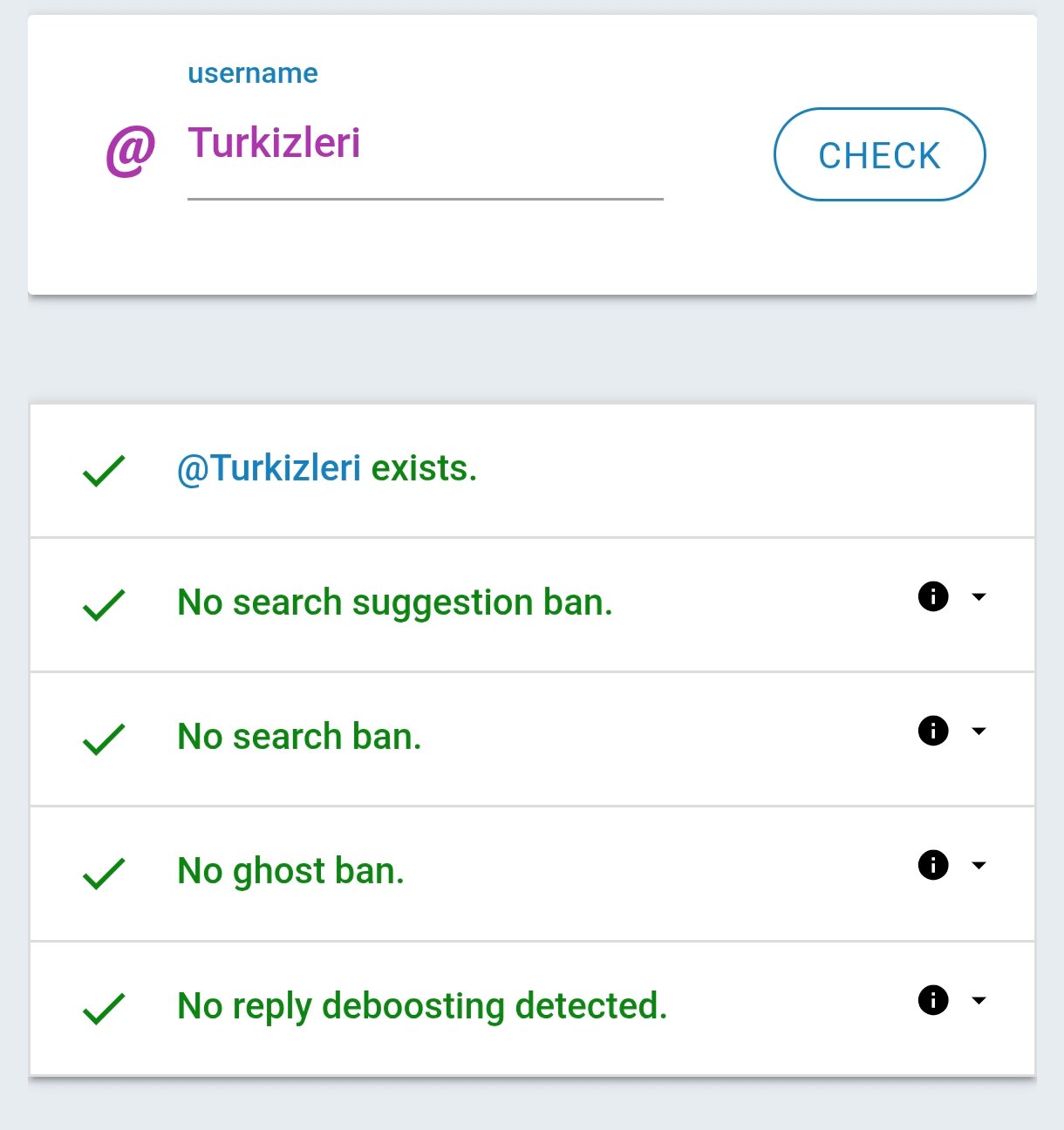Click info icon for reply deboosting
The height and width of the screenshot is (1130, 1064).
(x=933, y=1000)
